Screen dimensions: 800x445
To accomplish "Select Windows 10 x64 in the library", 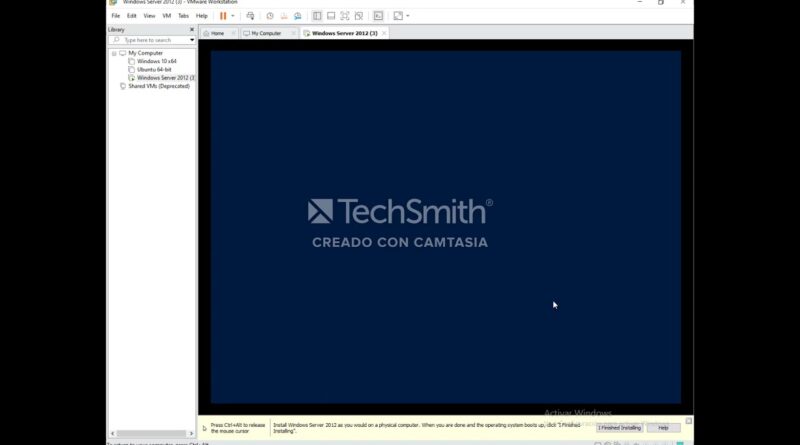I will (157, 61).
